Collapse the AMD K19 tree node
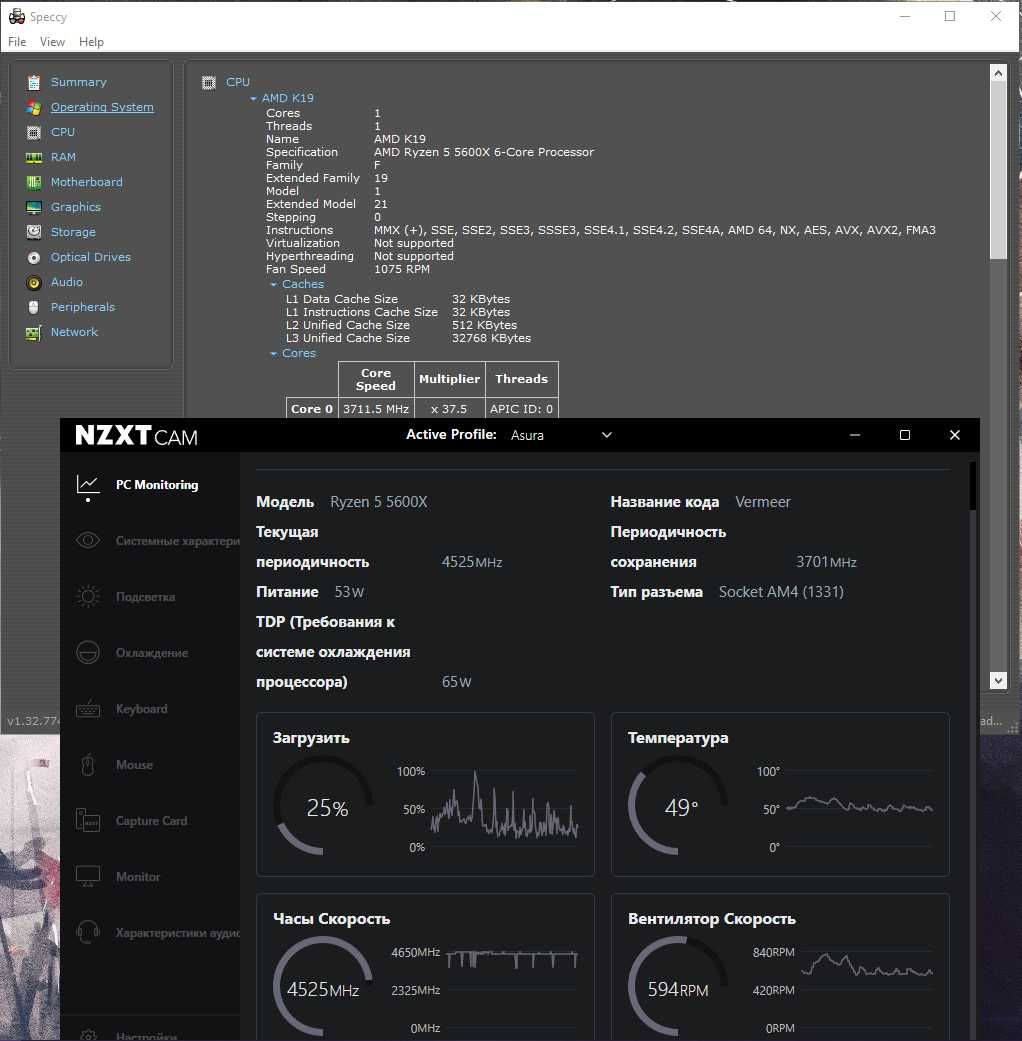The height and width of the screenshot is (1041, 1022). [253, 98]
